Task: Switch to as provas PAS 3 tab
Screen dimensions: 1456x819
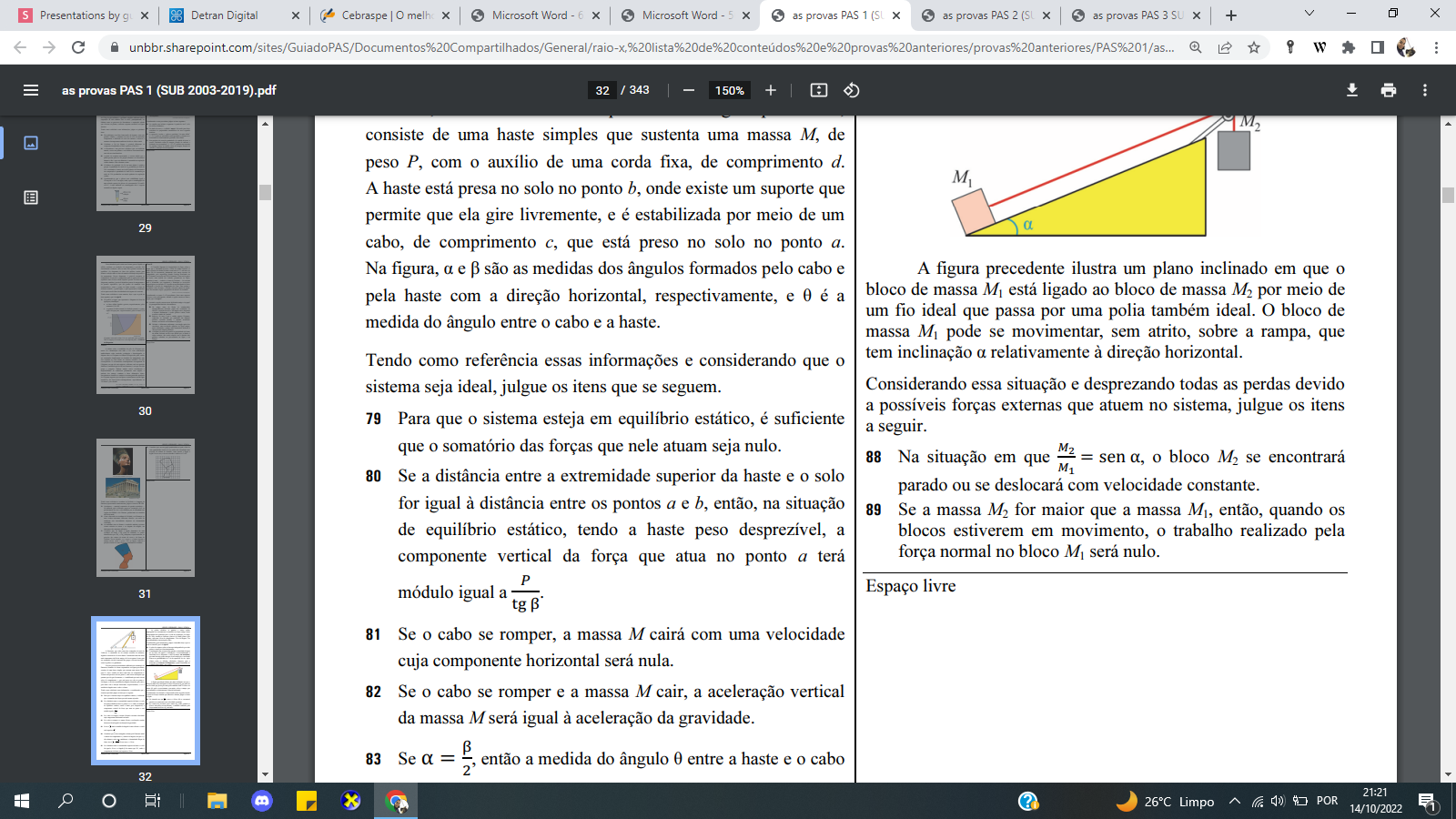Action: [x=1137, y=15]
